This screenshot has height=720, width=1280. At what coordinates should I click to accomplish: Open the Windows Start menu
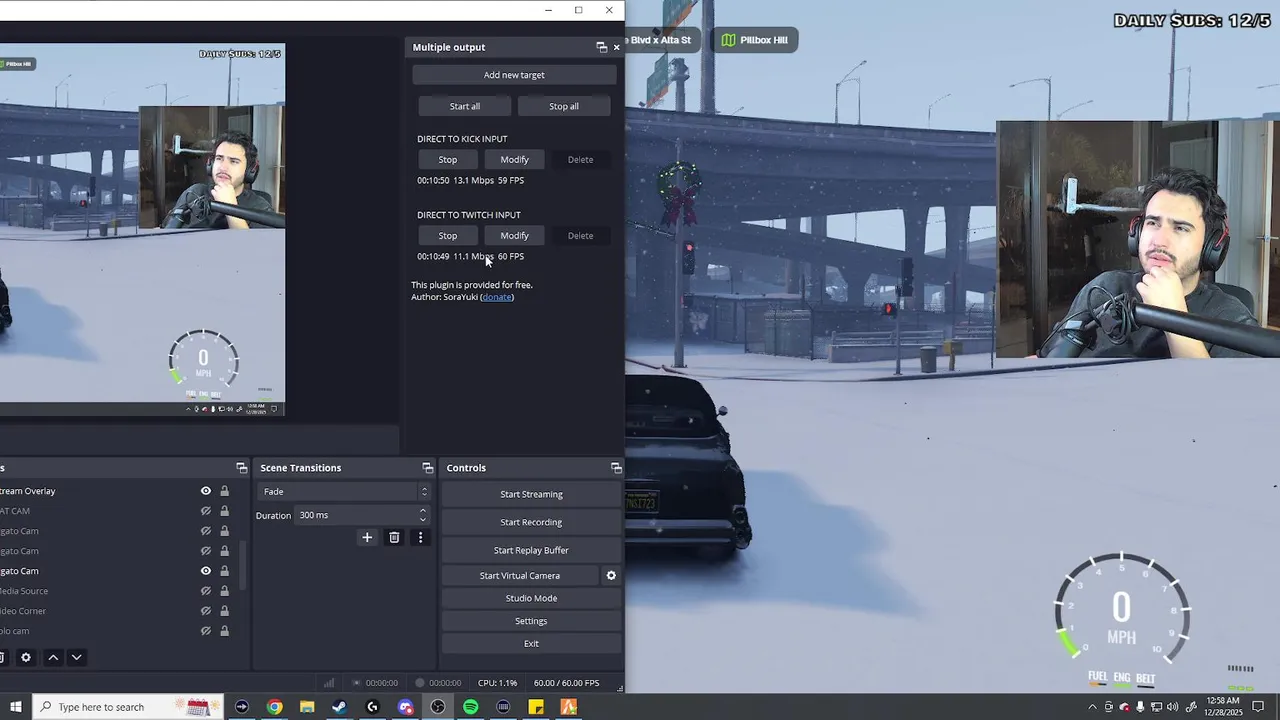(15, 707)
